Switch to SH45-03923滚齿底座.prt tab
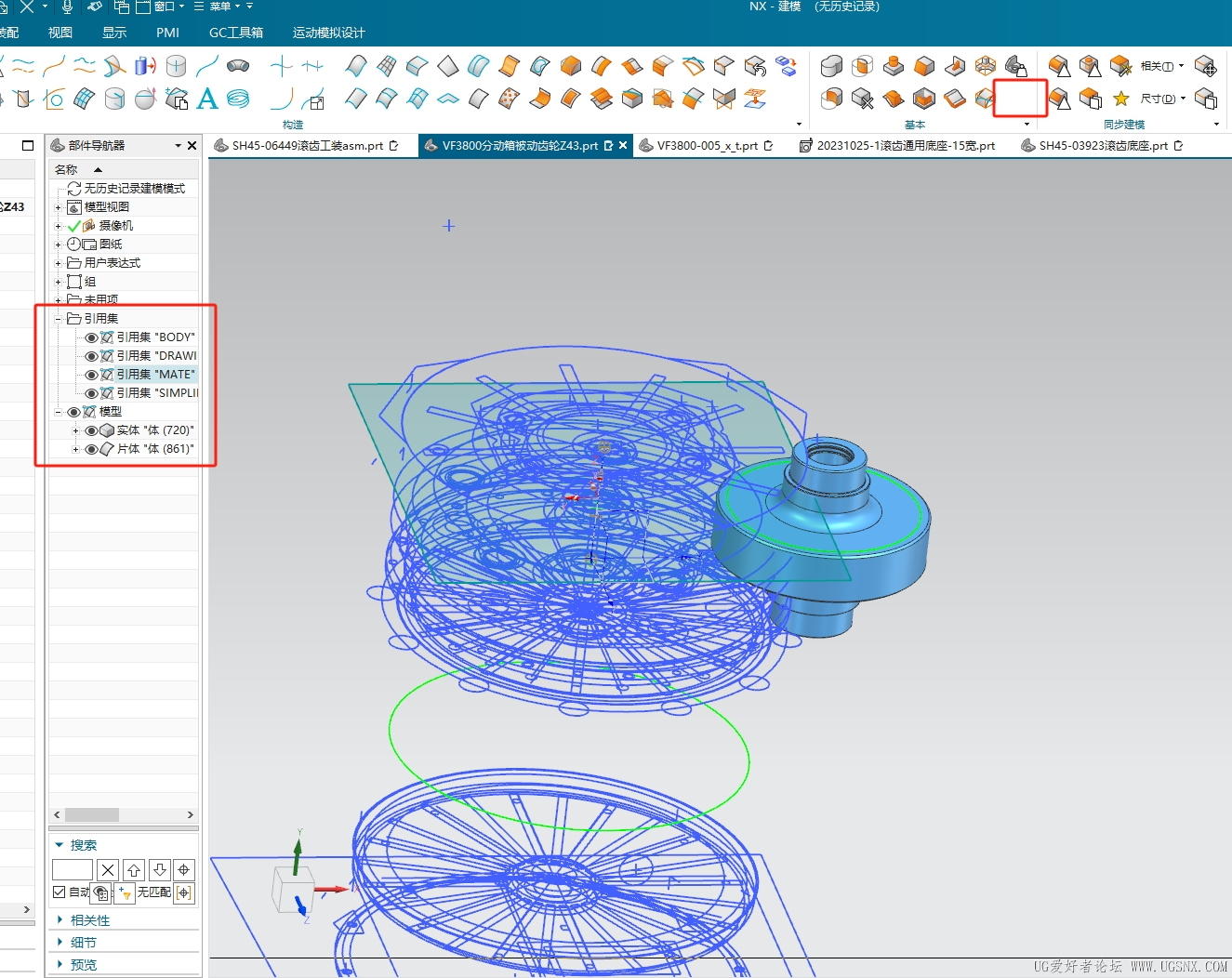The image size is (1232, 978). tap(1103, 146)
